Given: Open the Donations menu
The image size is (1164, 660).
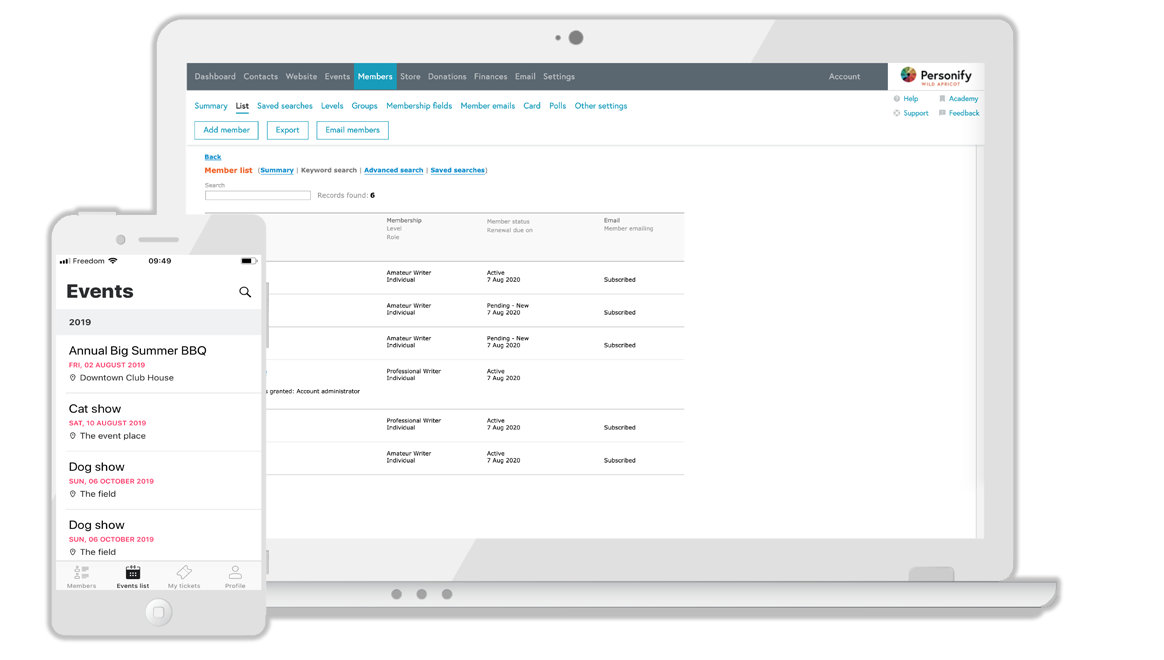Looking at the screenshot, I should [447, 76].
